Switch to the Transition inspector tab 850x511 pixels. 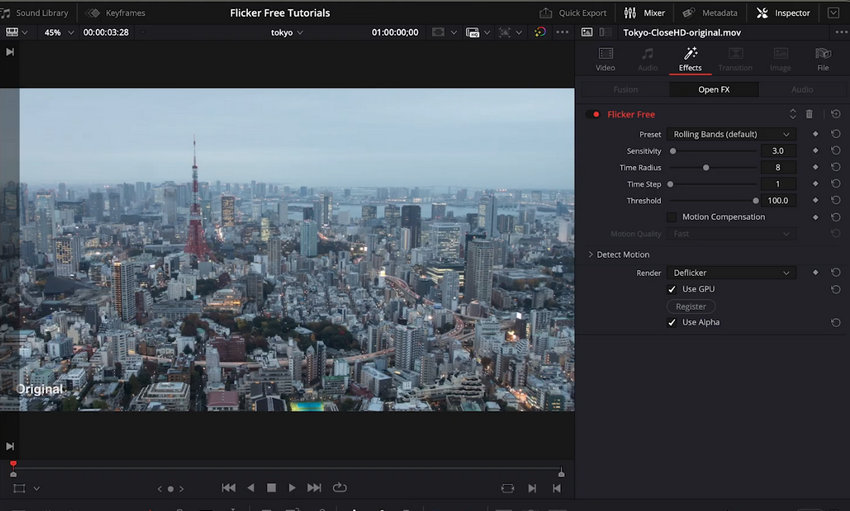735,60
